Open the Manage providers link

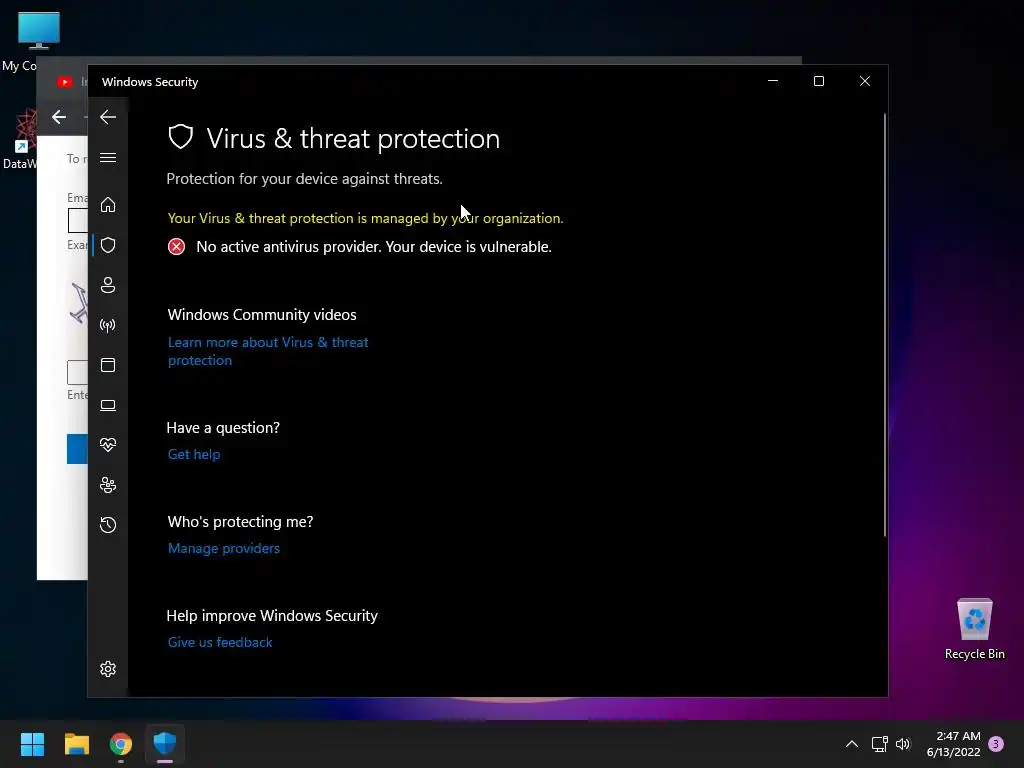point(224,549)
